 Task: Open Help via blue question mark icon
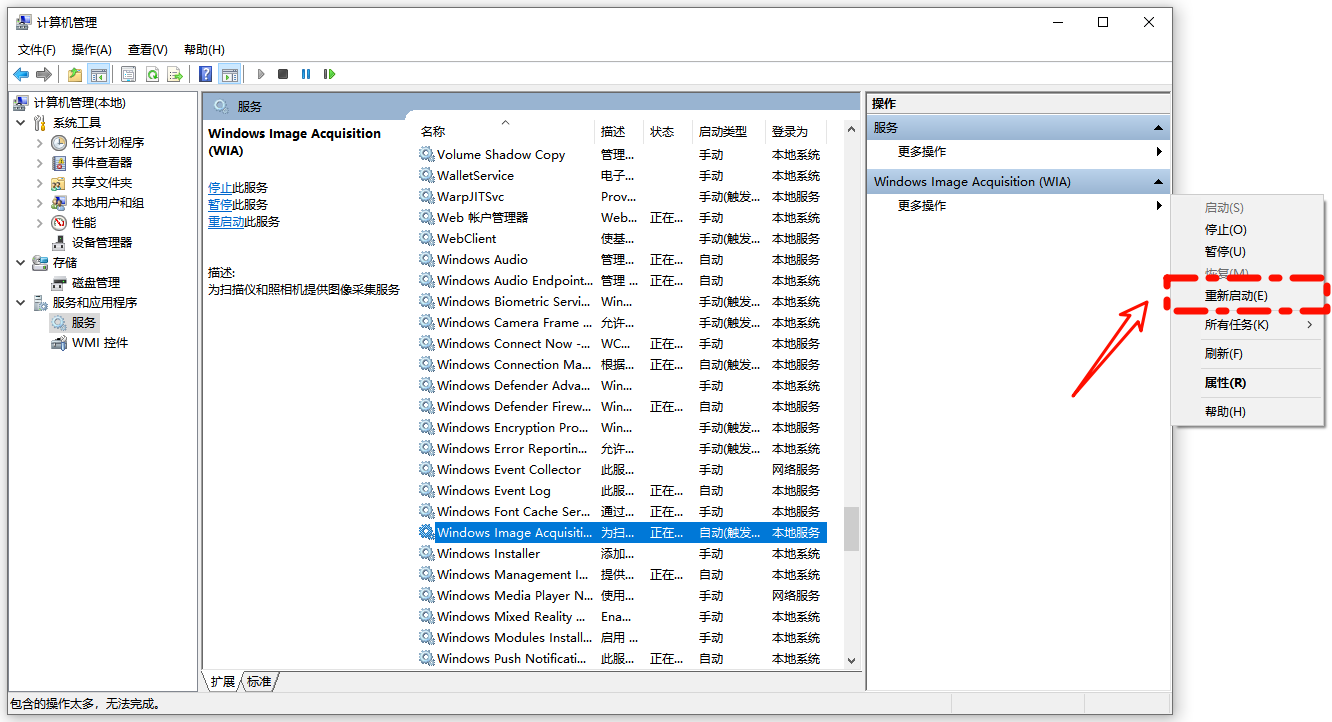[205, 74]
